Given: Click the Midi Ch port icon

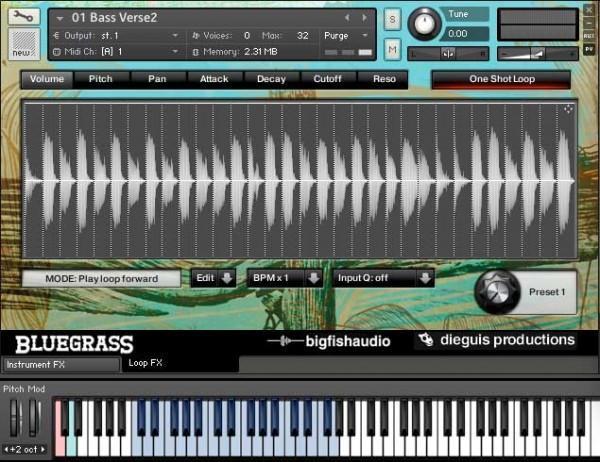Looking at the screenshot, I should (x=57, y=52).
